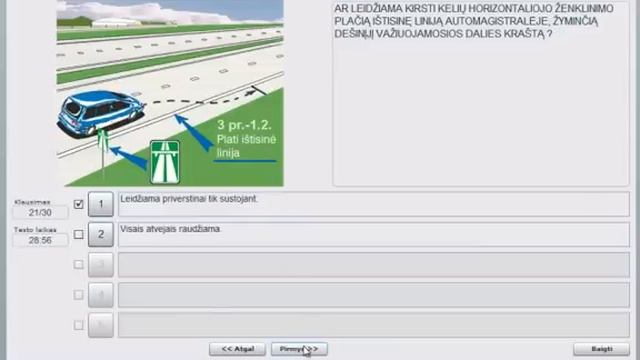The image size is (640, 360).
Task: Finish the test with the Baigti button
Action: click(x=601, y=349)
